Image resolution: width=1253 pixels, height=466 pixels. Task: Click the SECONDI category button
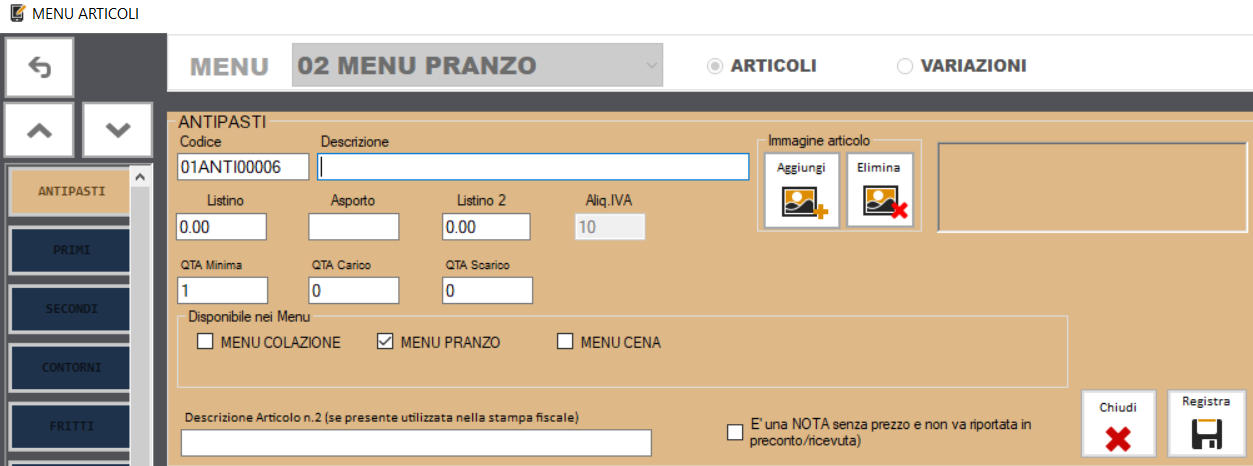coord(70,309)
